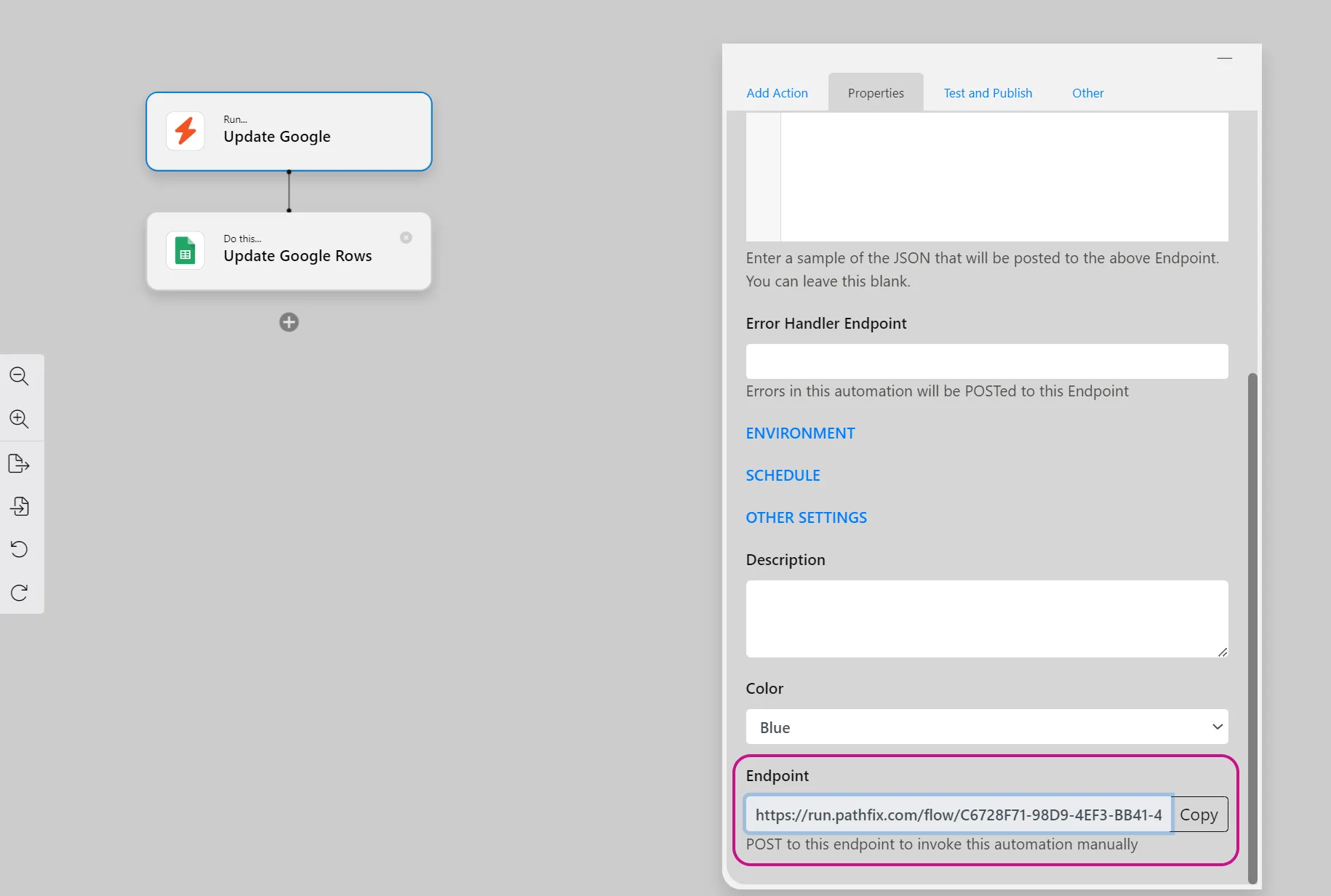This screenshot has height=896, width=1331.
Task: Click the Error Handler Endpoint input
Action: click(987, 361)
